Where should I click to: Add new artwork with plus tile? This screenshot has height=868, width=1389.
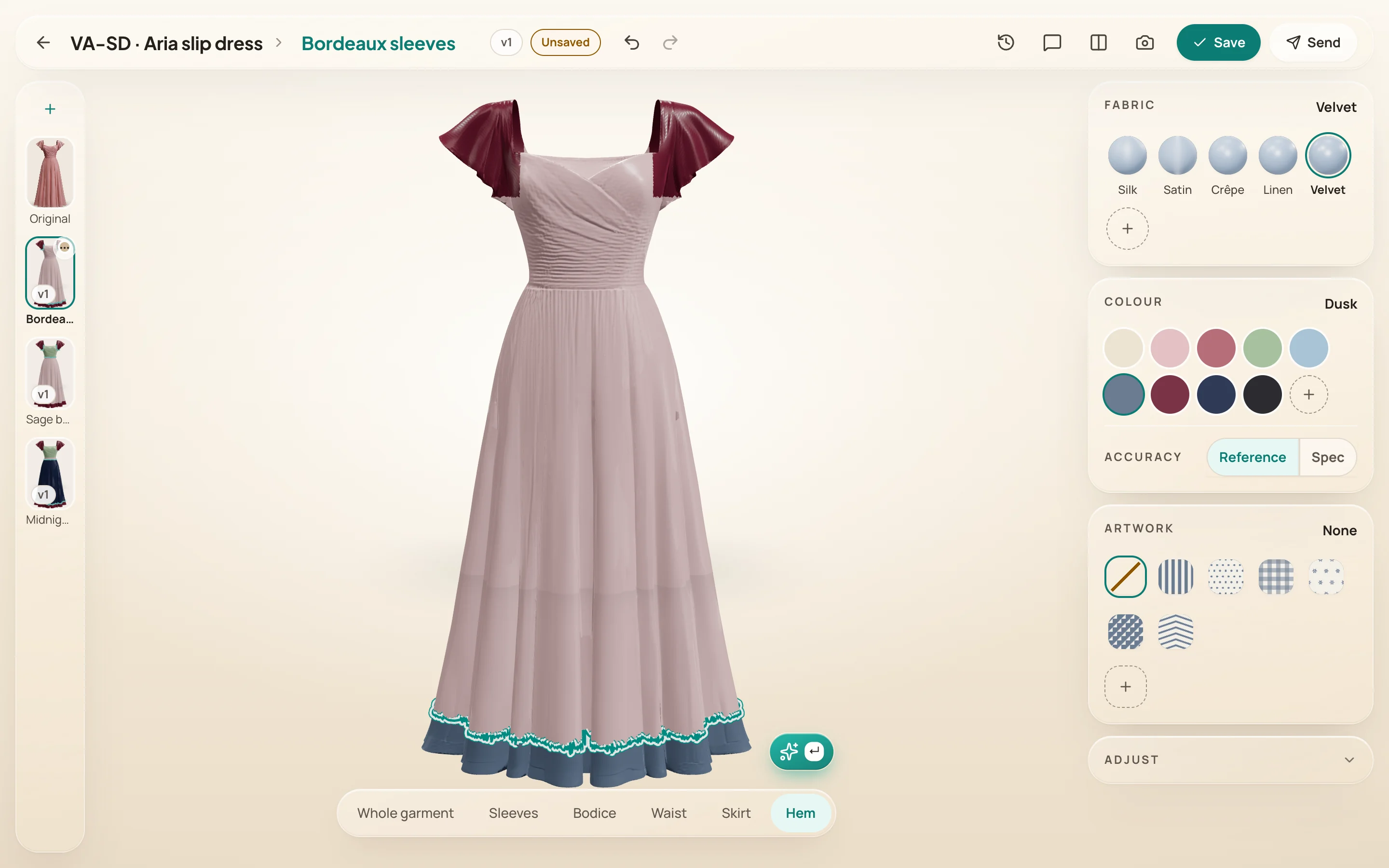coord(1126,687)
